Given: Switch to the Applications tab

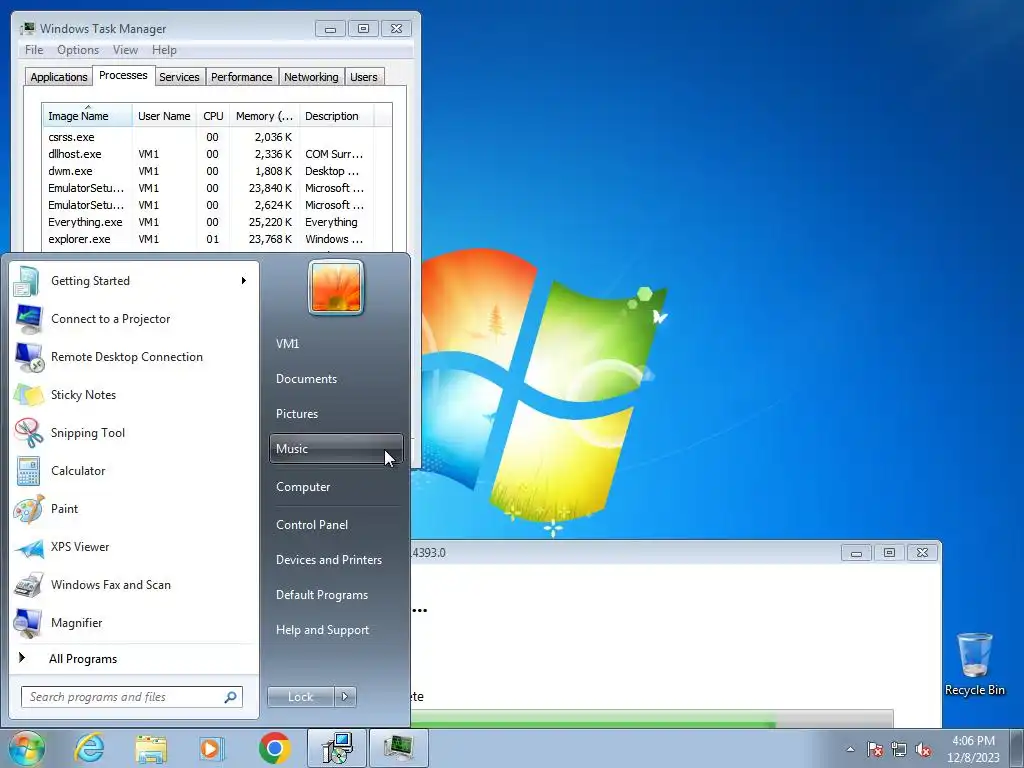Looking at the screenshot, I should pyautogui.click(x=59, y=76).
